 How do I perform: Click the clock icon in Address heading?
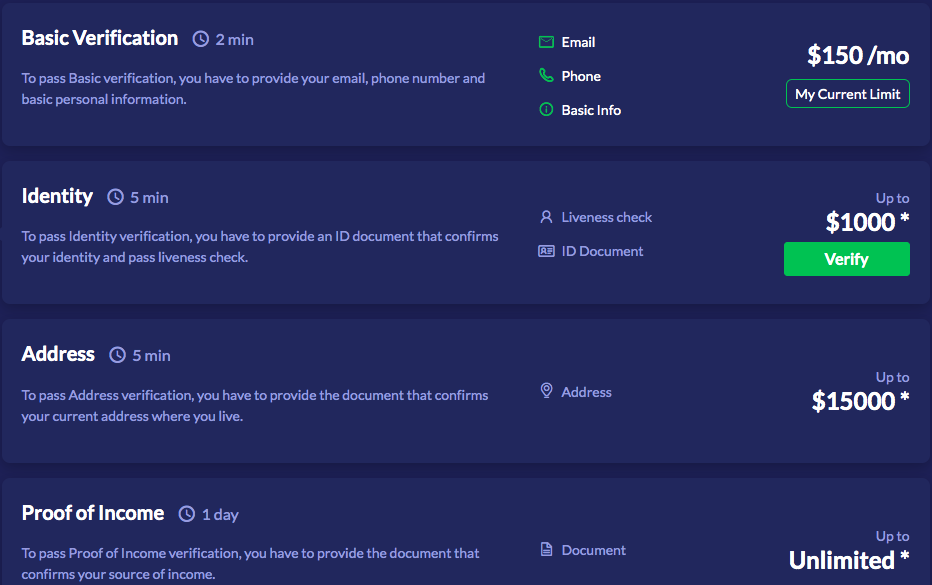(x=118, y=355)
